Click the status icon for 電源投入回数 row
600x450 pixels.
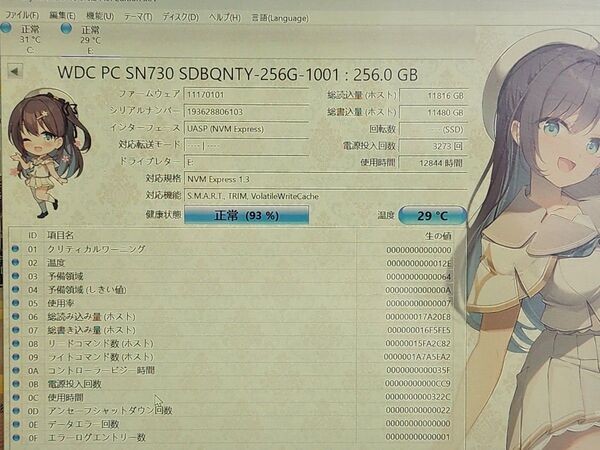click(15, 384)
